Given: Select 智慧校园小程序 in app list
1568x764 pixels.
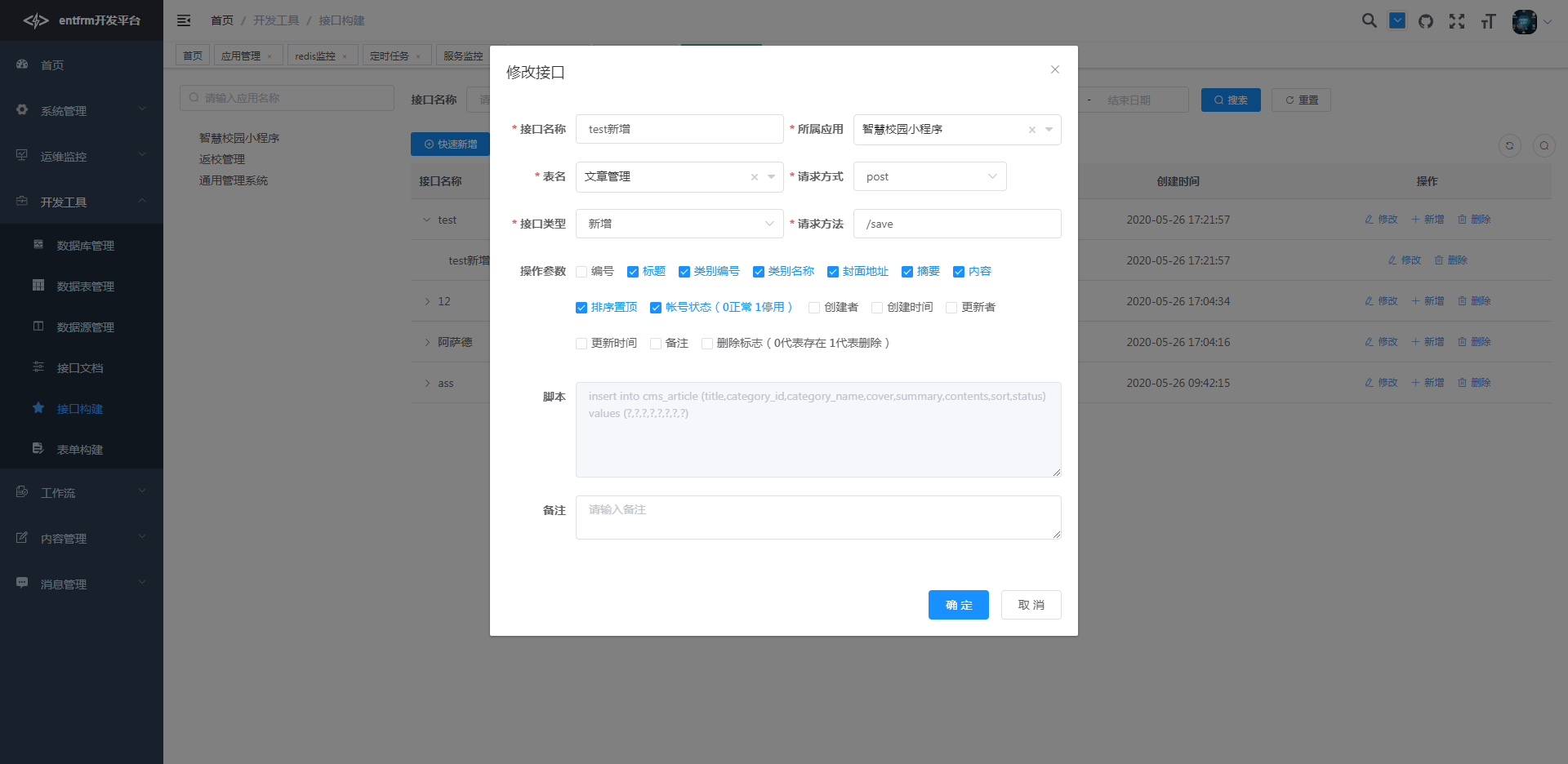Looking at the screenshot, I should (x=239, y=138).
